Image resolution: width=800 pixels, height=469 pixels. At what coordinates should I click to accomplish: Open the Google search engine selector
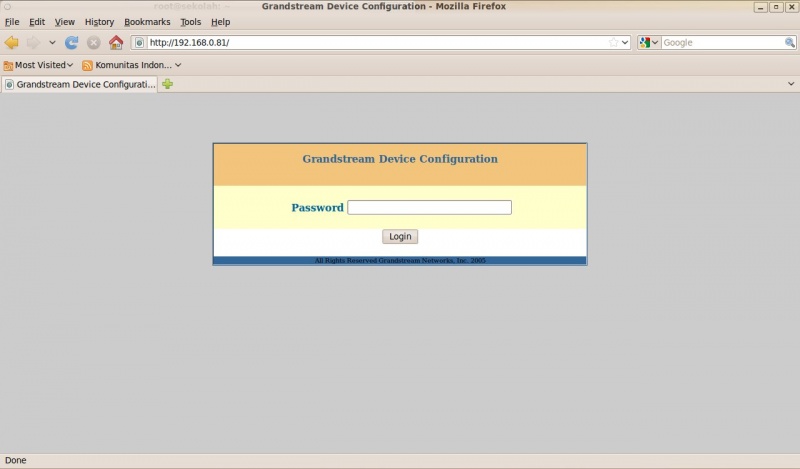click(x=649, y=43)
